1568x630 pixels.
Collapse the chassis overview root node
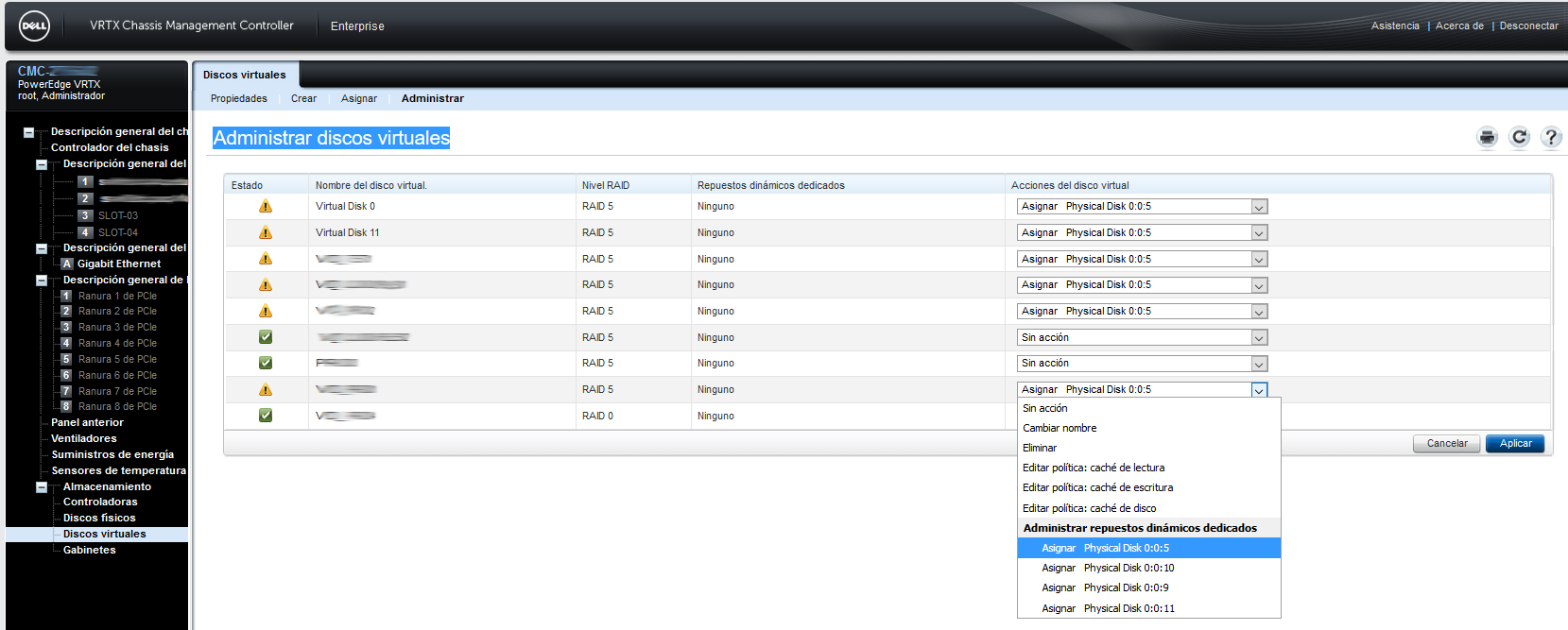tap(28, 132)
